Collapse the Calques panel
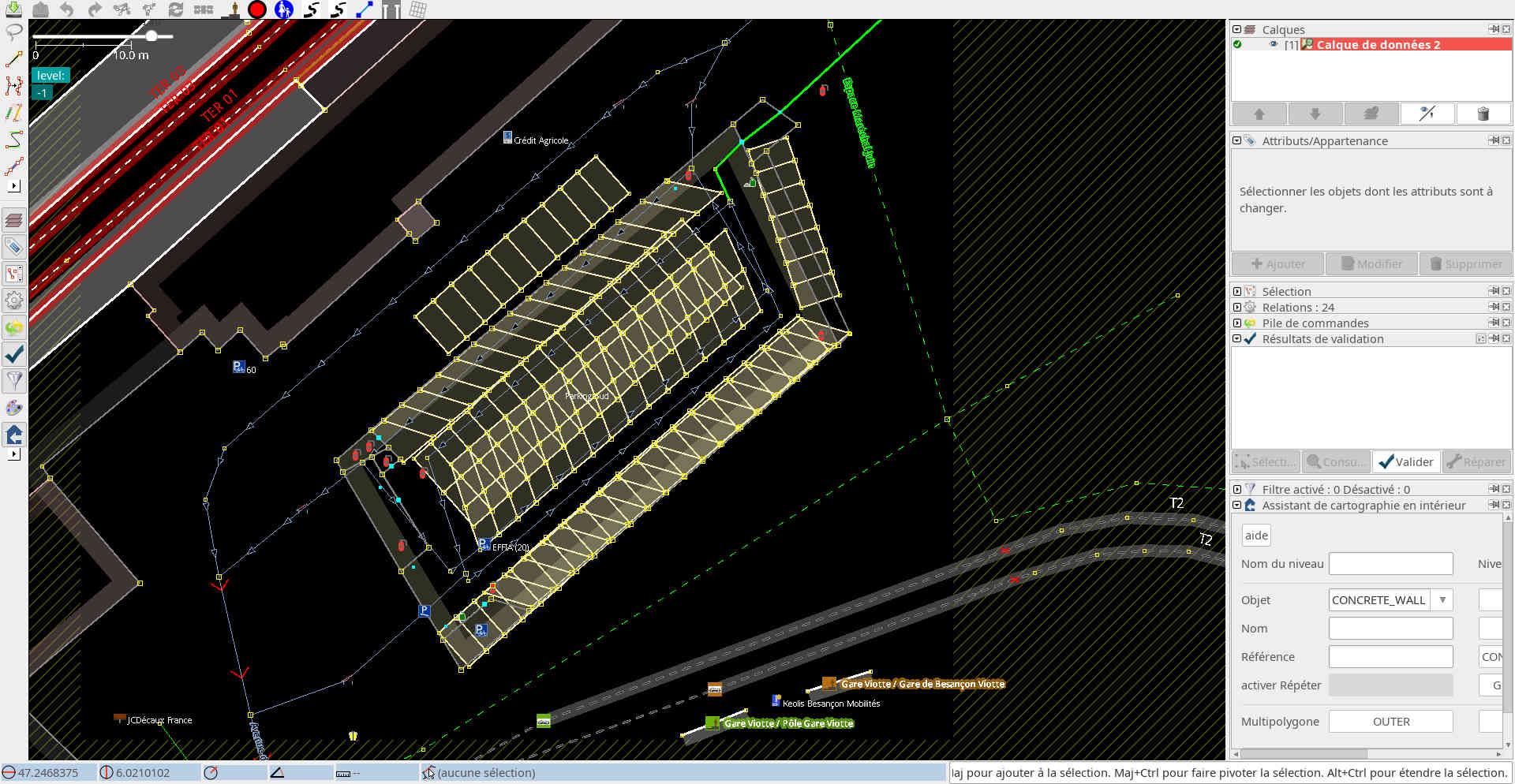1515x784 pixels. [1237, 30]
